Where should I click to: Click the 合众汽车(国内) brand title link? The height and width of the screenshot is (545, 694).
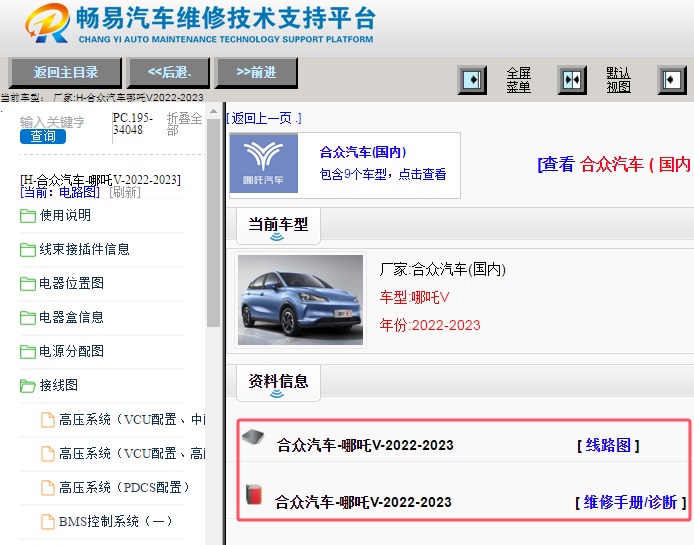point(363,152)
